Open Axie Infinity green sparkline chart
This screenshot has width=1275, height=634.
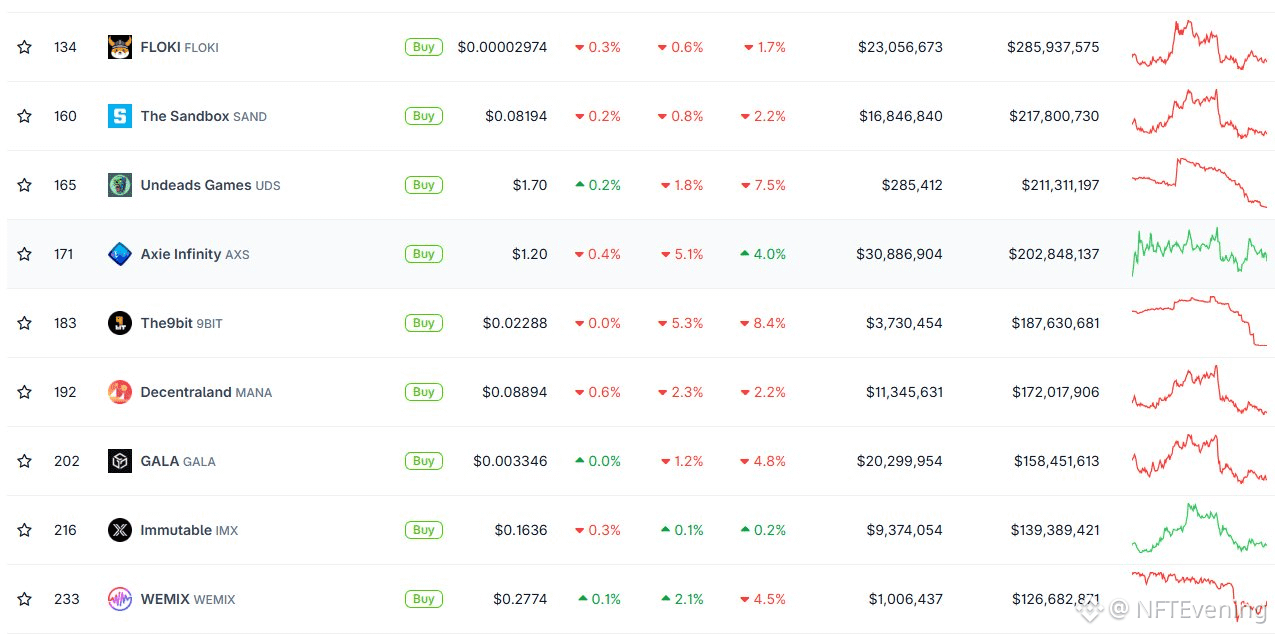(1199, 251)
